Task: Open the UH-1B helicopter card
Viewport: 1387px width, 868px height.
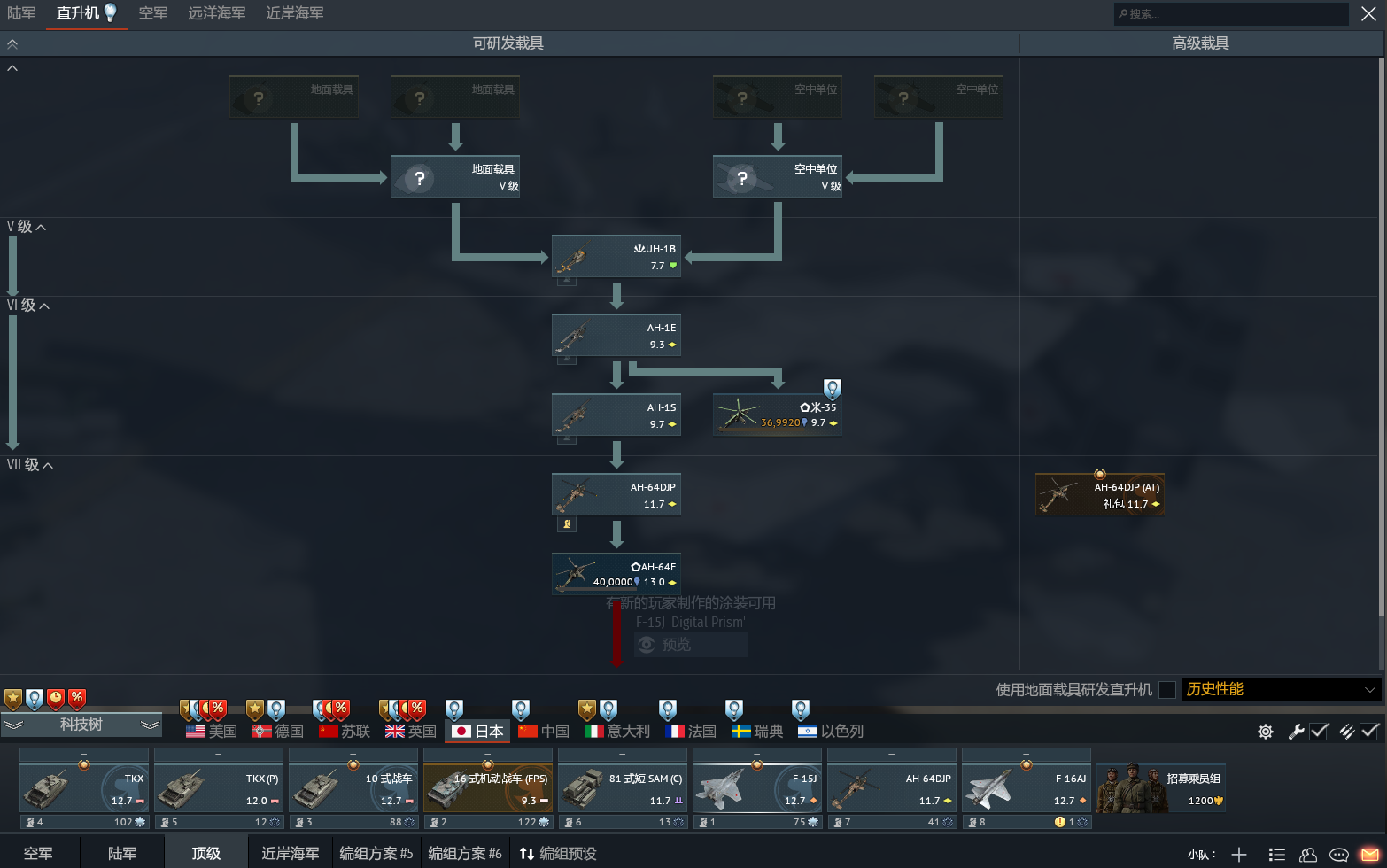Action: (x=616, y=256)
